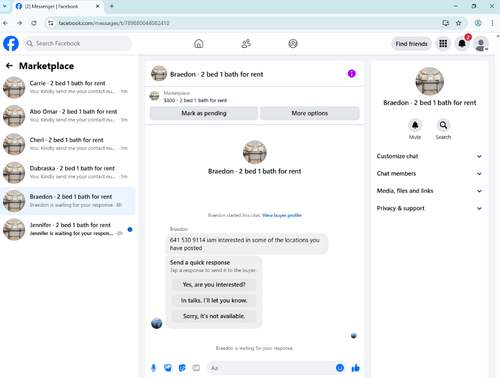Choose a sticker icon in composer

click(x=182, y=368)
